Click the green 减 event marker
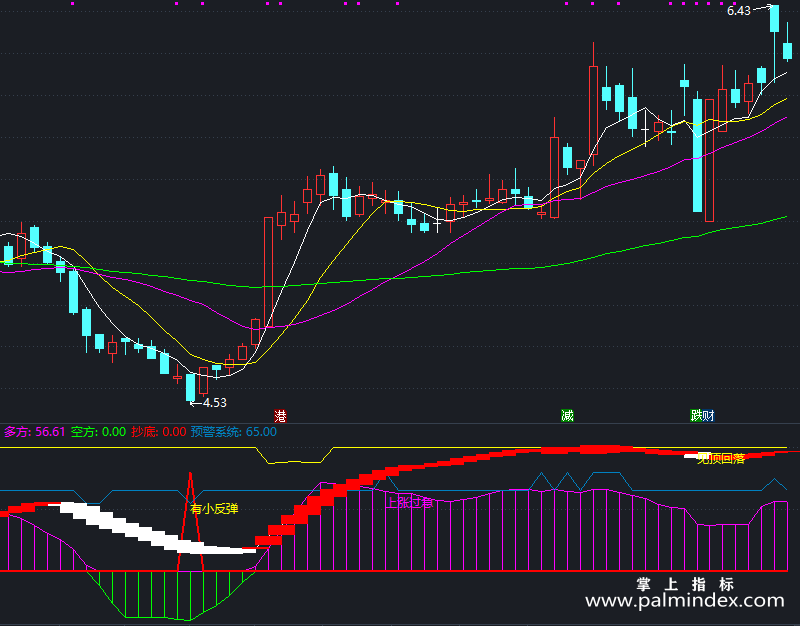The image size is (800, 626). pos(567,416)
